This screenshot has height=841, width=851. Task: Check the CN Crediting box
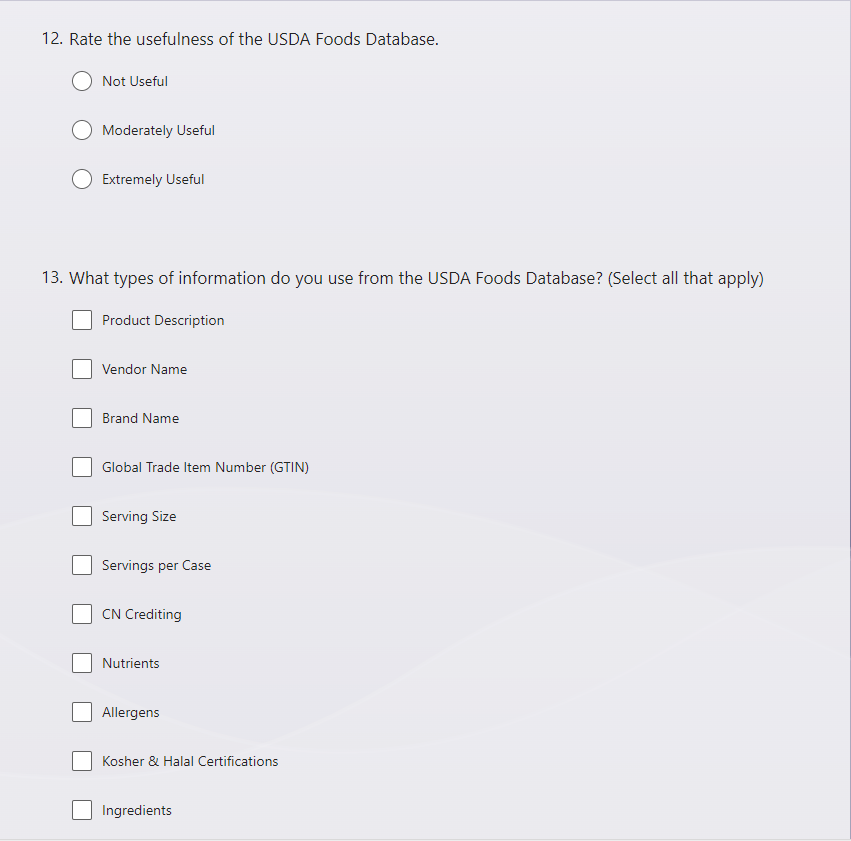coord(82,614)
